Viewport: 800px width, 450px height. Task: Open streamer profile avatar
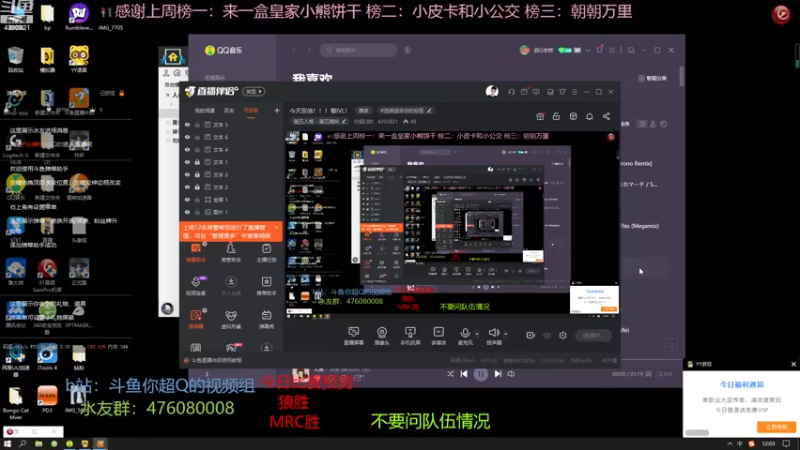(x=492, y=91)
